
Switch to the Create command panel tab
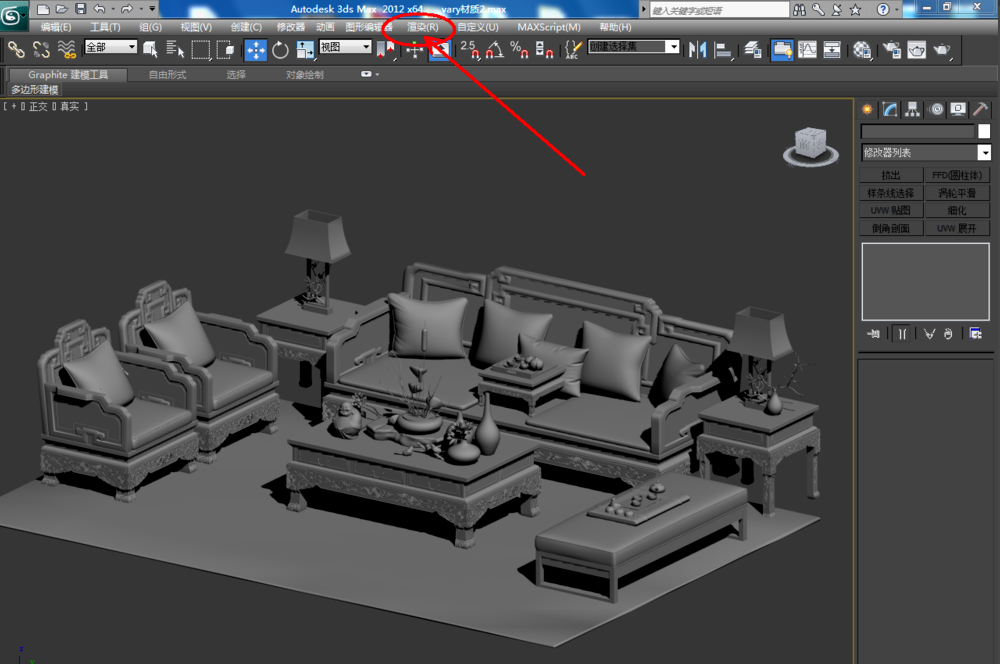pyautogui.click(x=867, y=110)
